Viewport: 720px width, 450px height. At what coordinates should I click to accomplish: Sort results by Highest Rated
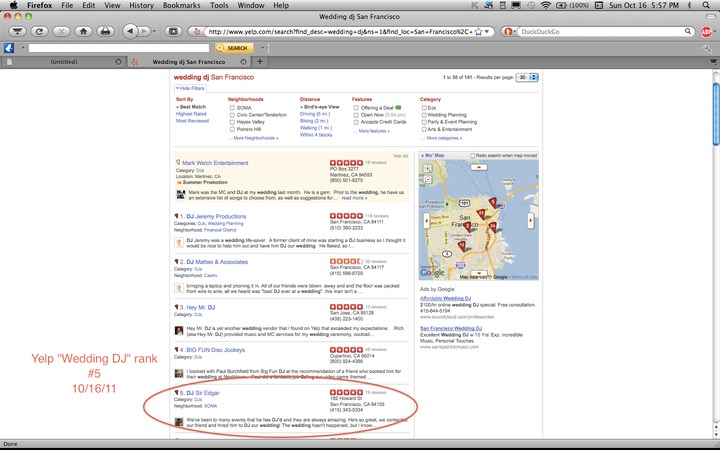[191, 114]
